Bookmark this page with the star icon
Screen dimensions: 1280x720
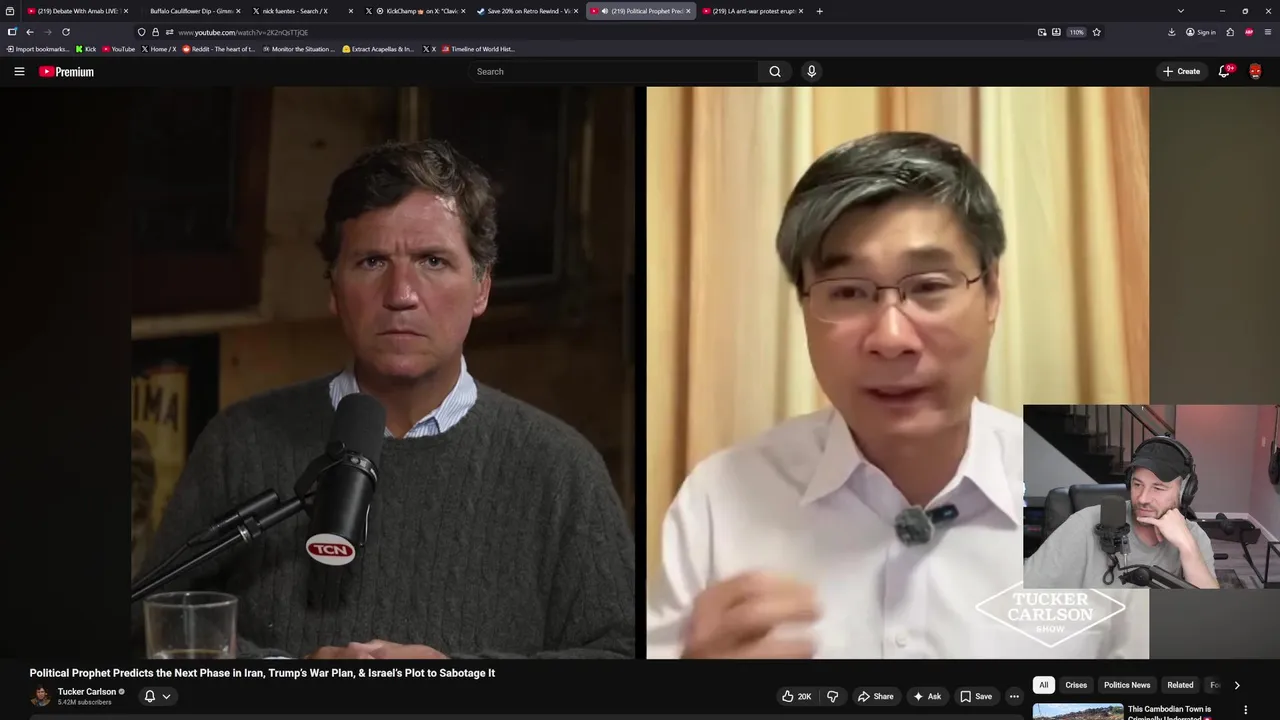1096,32
